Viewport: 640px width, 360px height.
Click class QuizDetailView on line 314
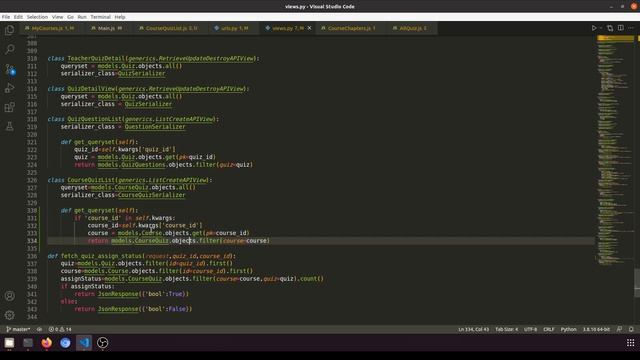tap(148, 89)
